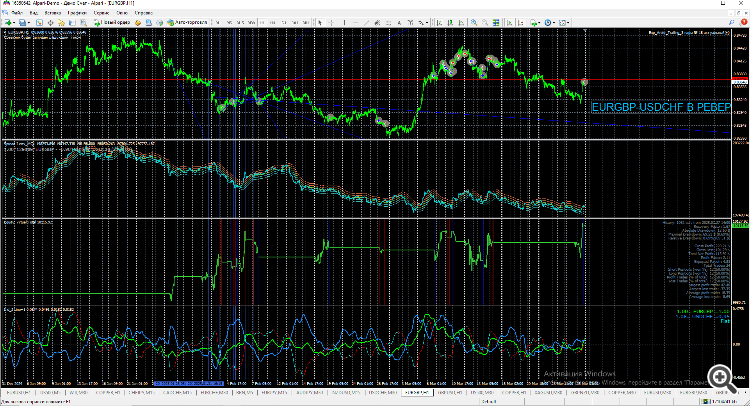This screenshot has height=406, width=750.
Task: Select the Trendline drawing tool
Action: point(366,22)
